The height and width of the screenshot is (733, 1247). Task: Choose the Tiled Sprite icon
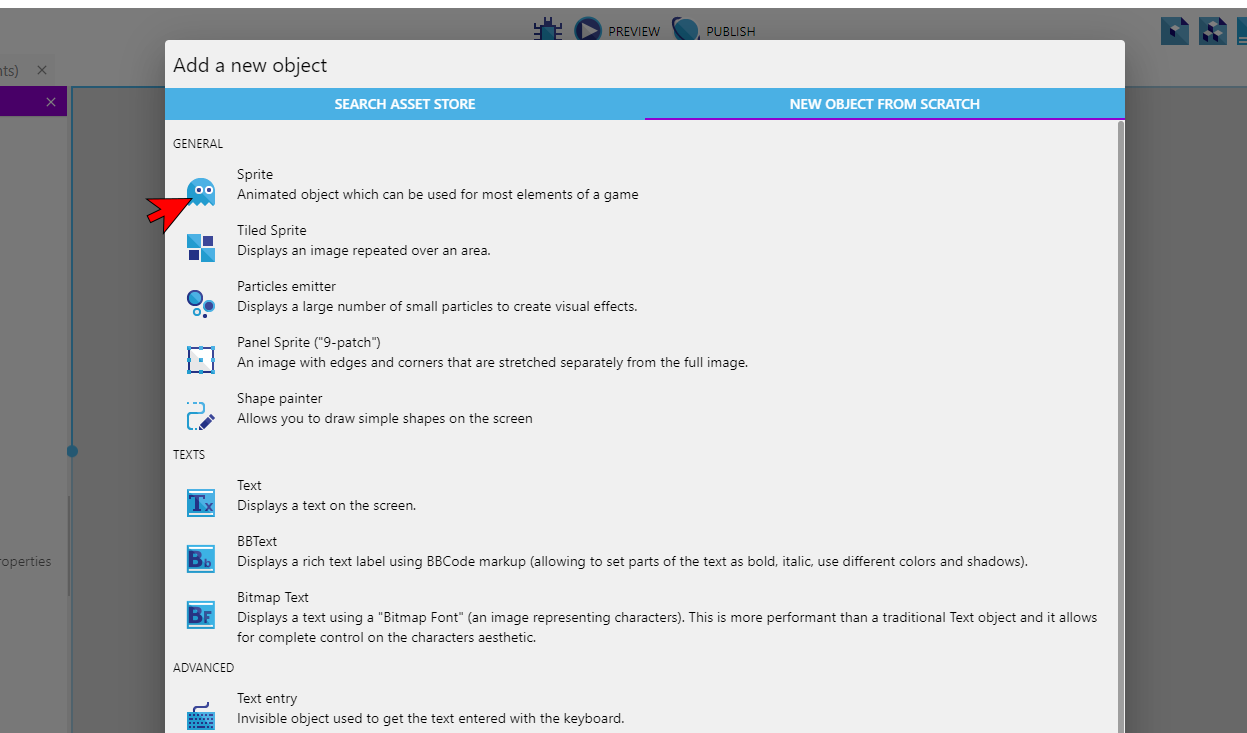click(201, 248)
